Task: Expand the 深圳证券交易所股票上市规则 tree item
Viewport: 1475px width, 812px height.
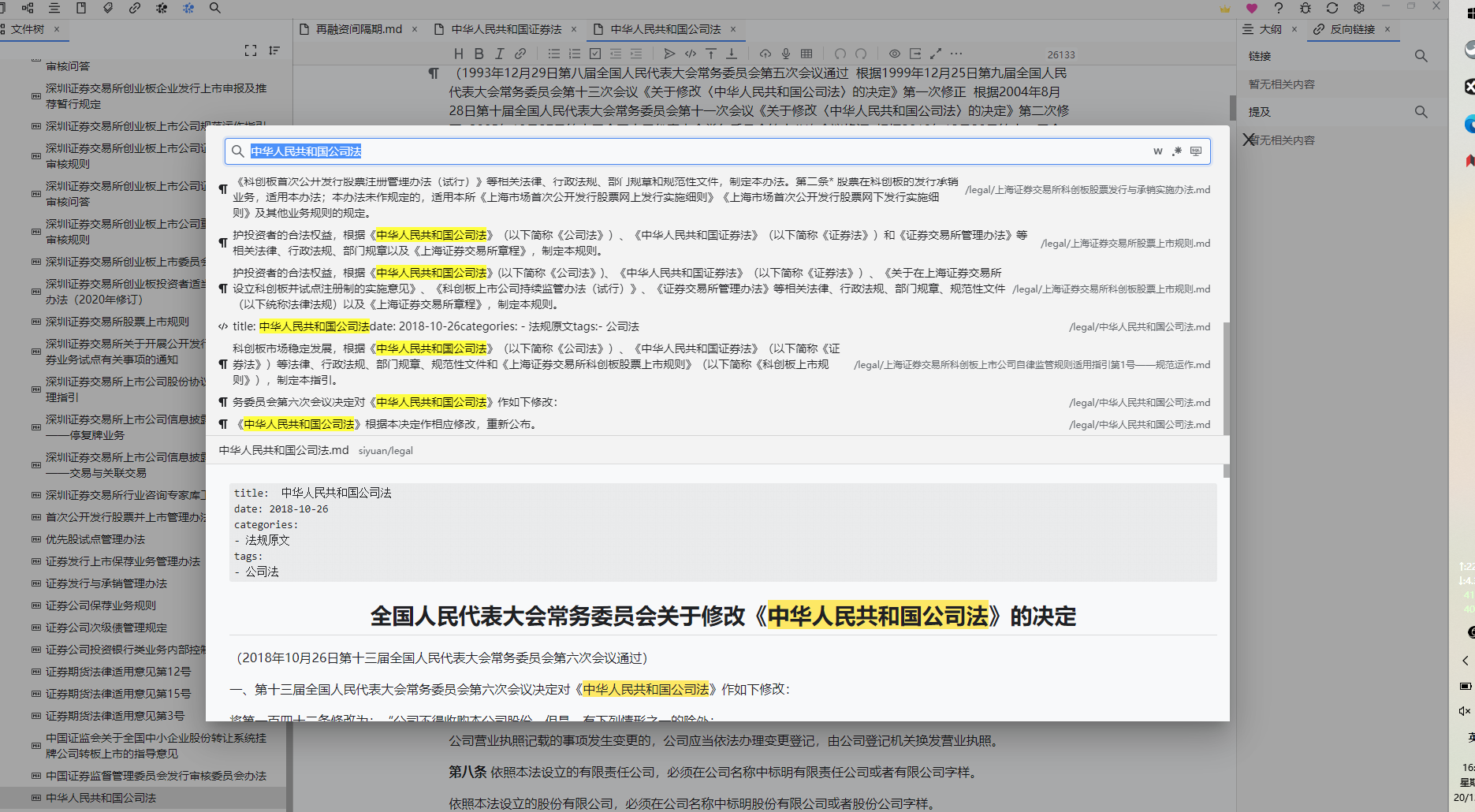Action: [36, 322]
